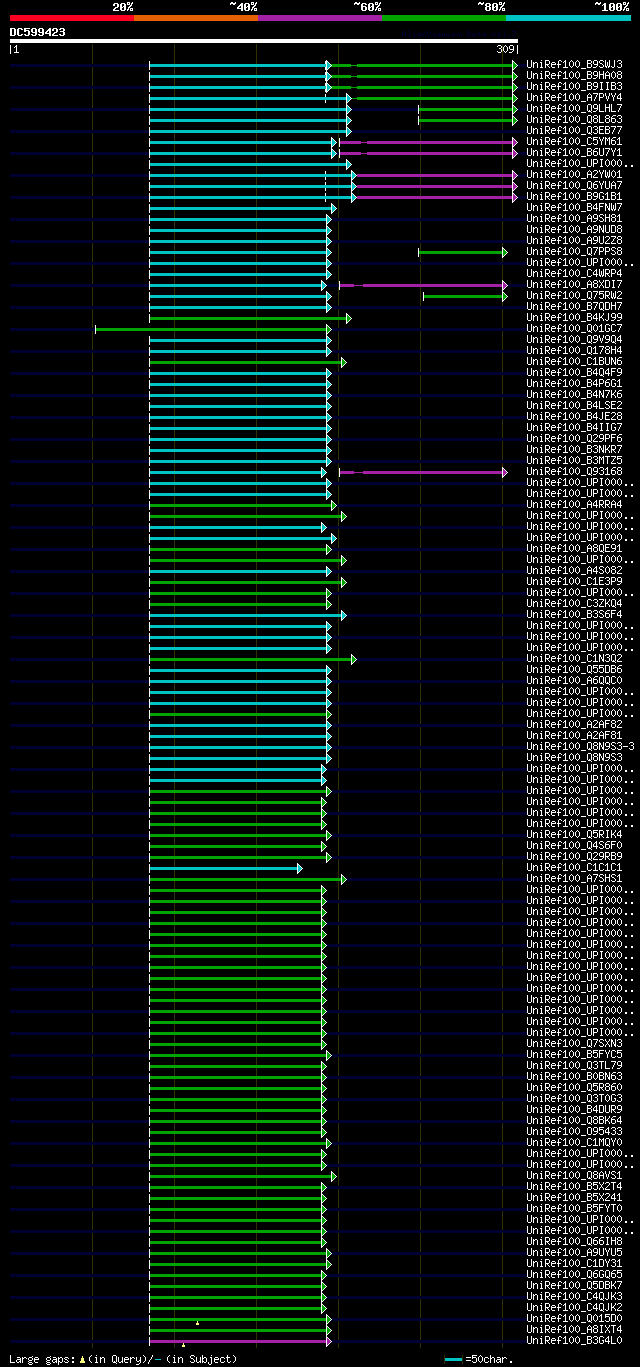
Task: Select UniRef100_A2AF82 label
Action: (x=574, y=724)
